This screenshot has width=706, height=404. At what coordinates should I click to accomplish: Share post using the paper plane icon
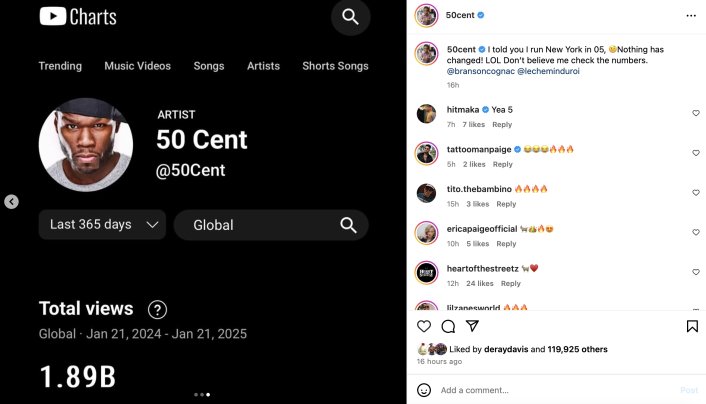(x=472, y=326)
